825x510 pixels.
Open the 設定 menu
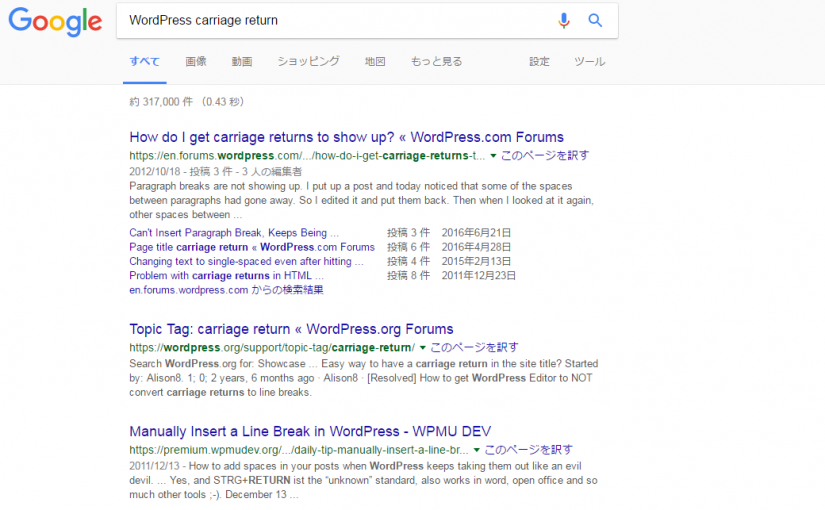coord(539,62)
